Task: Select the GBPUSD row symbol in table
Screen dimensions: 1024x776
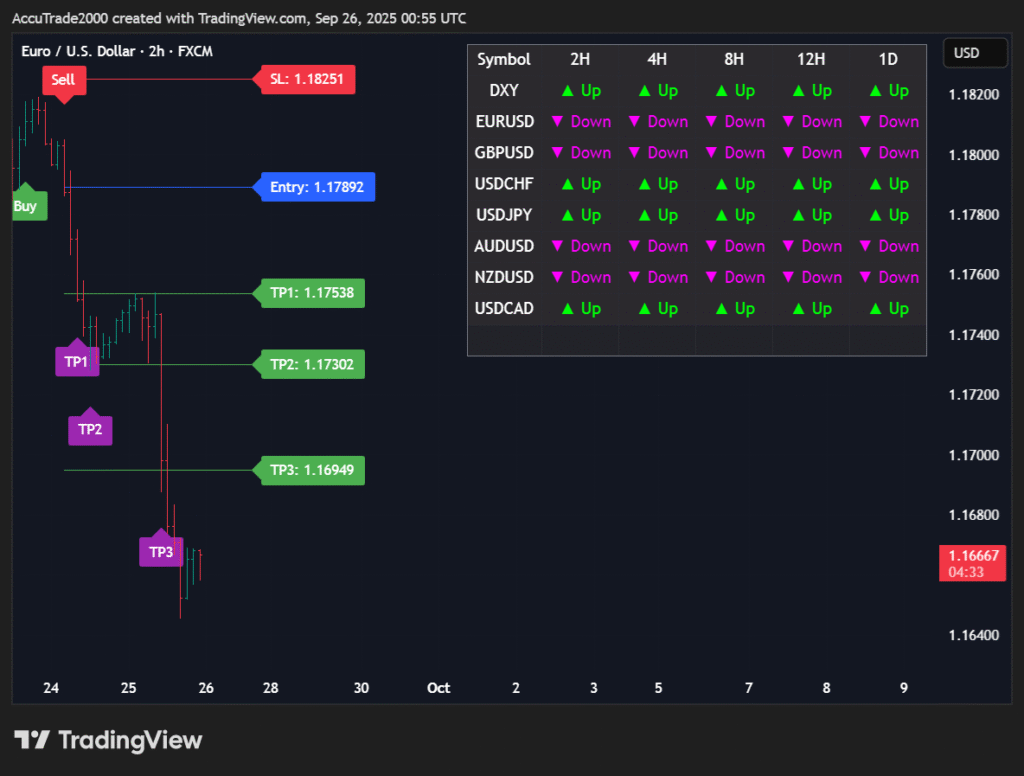Action: (504, 153)
